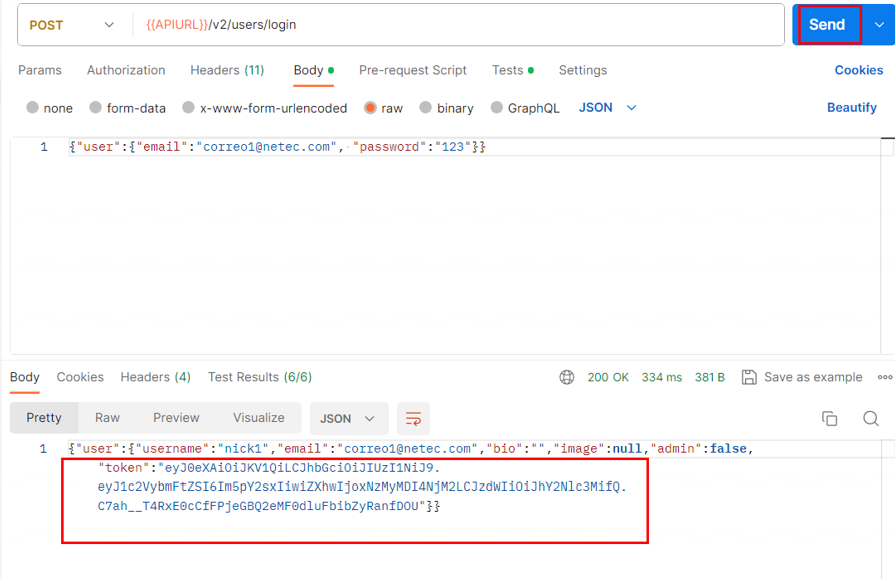Click the 200 OK status text
Viewport: 895px width, 579px height.
608,377
